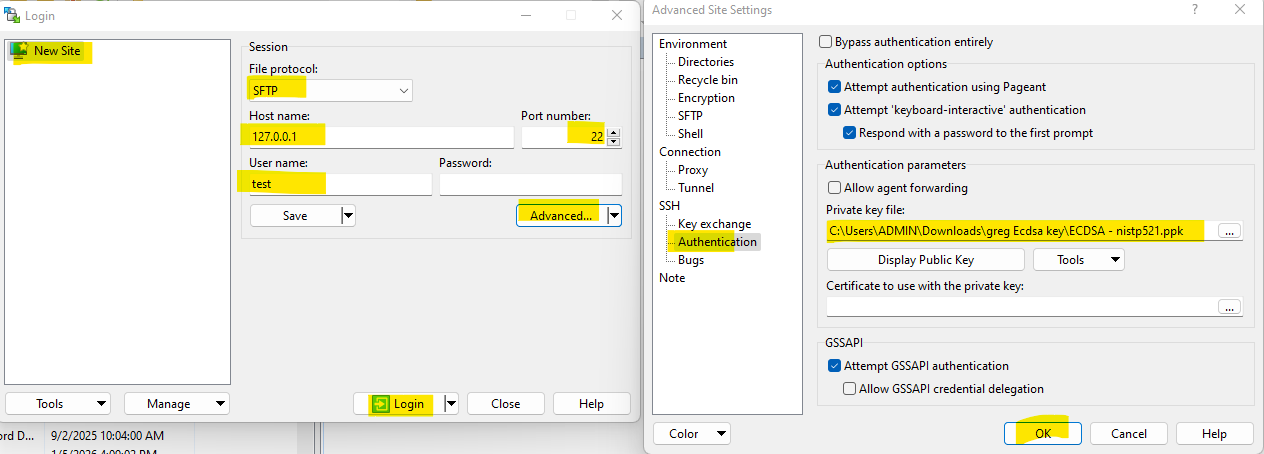Click the New Site icon in site list
The height and width of the screenshot is (454, 1264).
(x=19, y=50)
